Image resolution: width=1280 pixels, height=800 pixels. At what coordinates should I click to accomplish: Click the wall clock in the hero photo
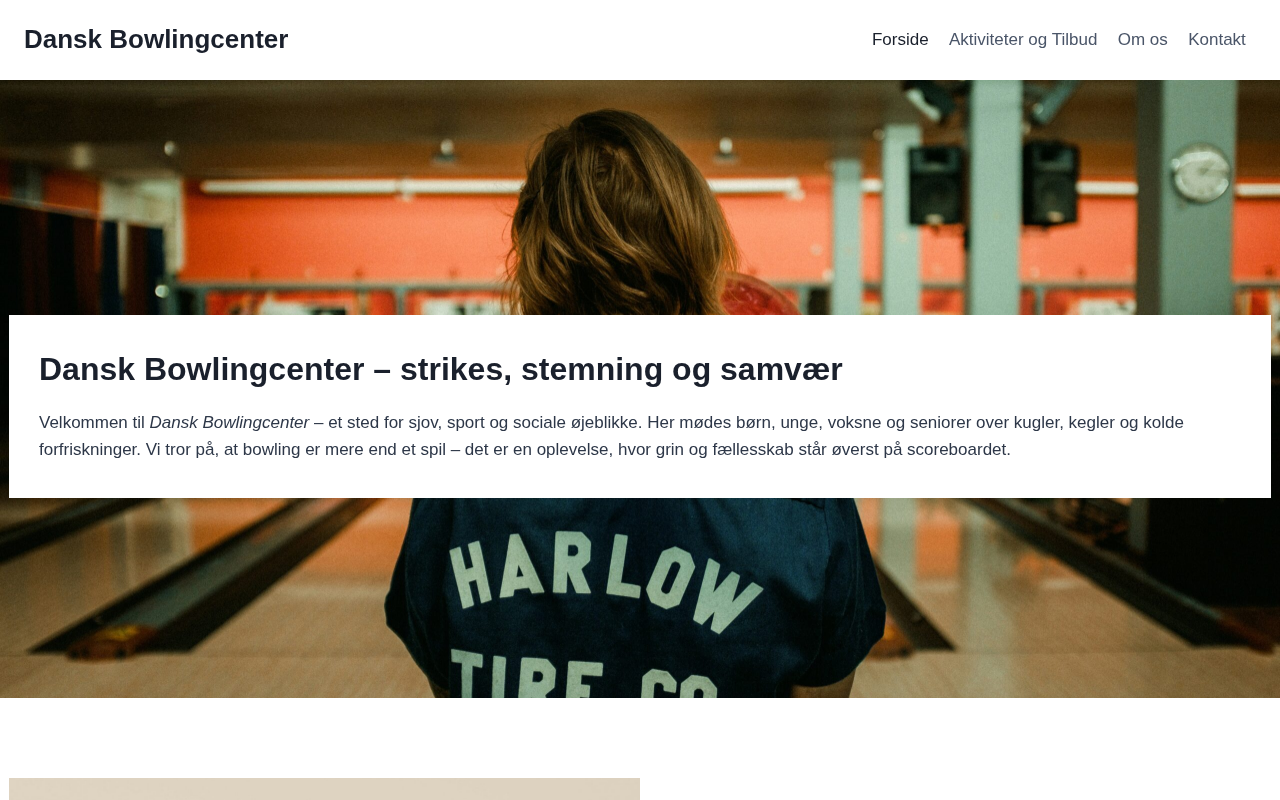1201,173
